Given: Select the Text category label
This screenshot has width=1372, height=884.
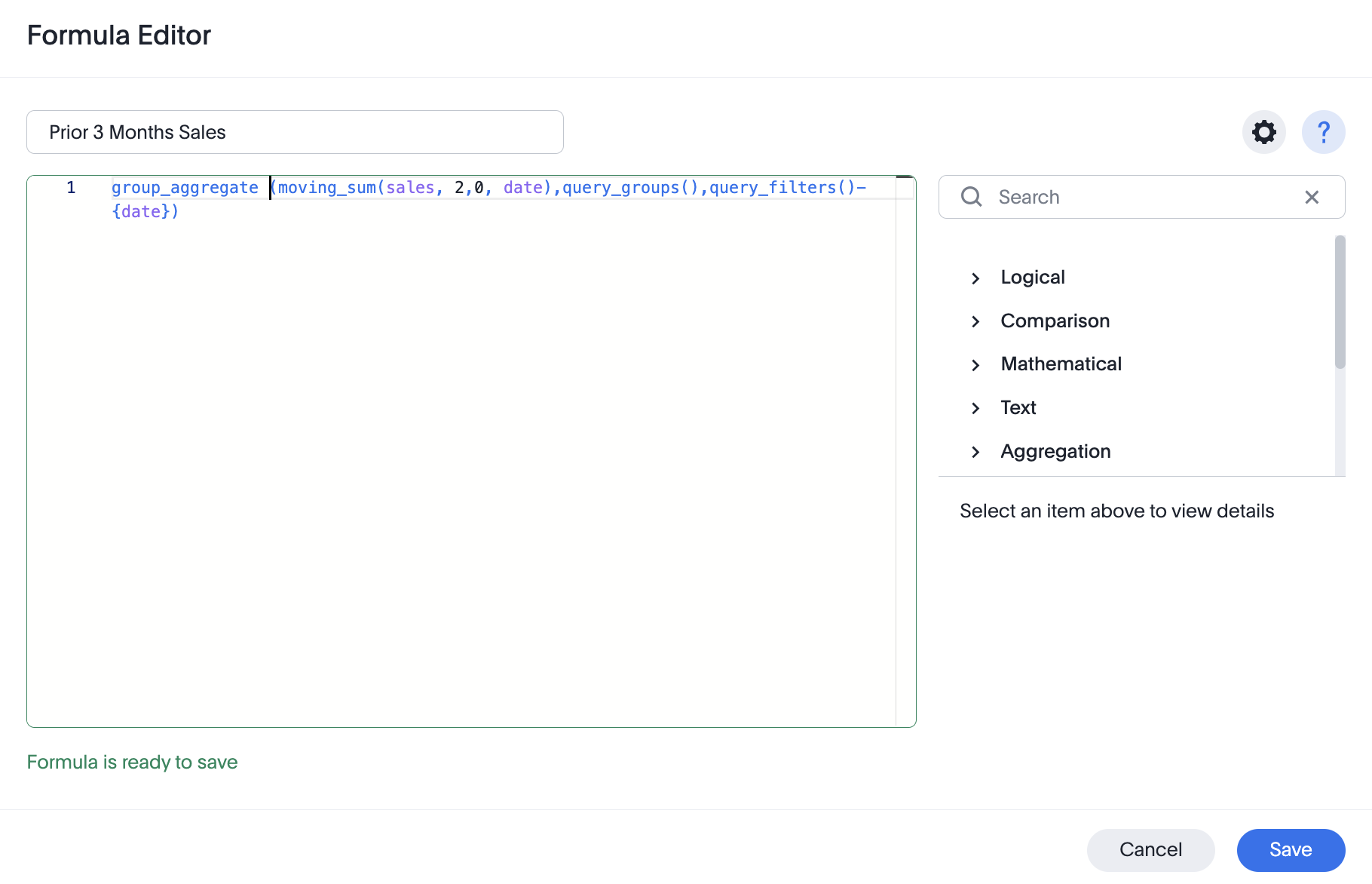Looking at the screenshot, I should (1018, 407).
